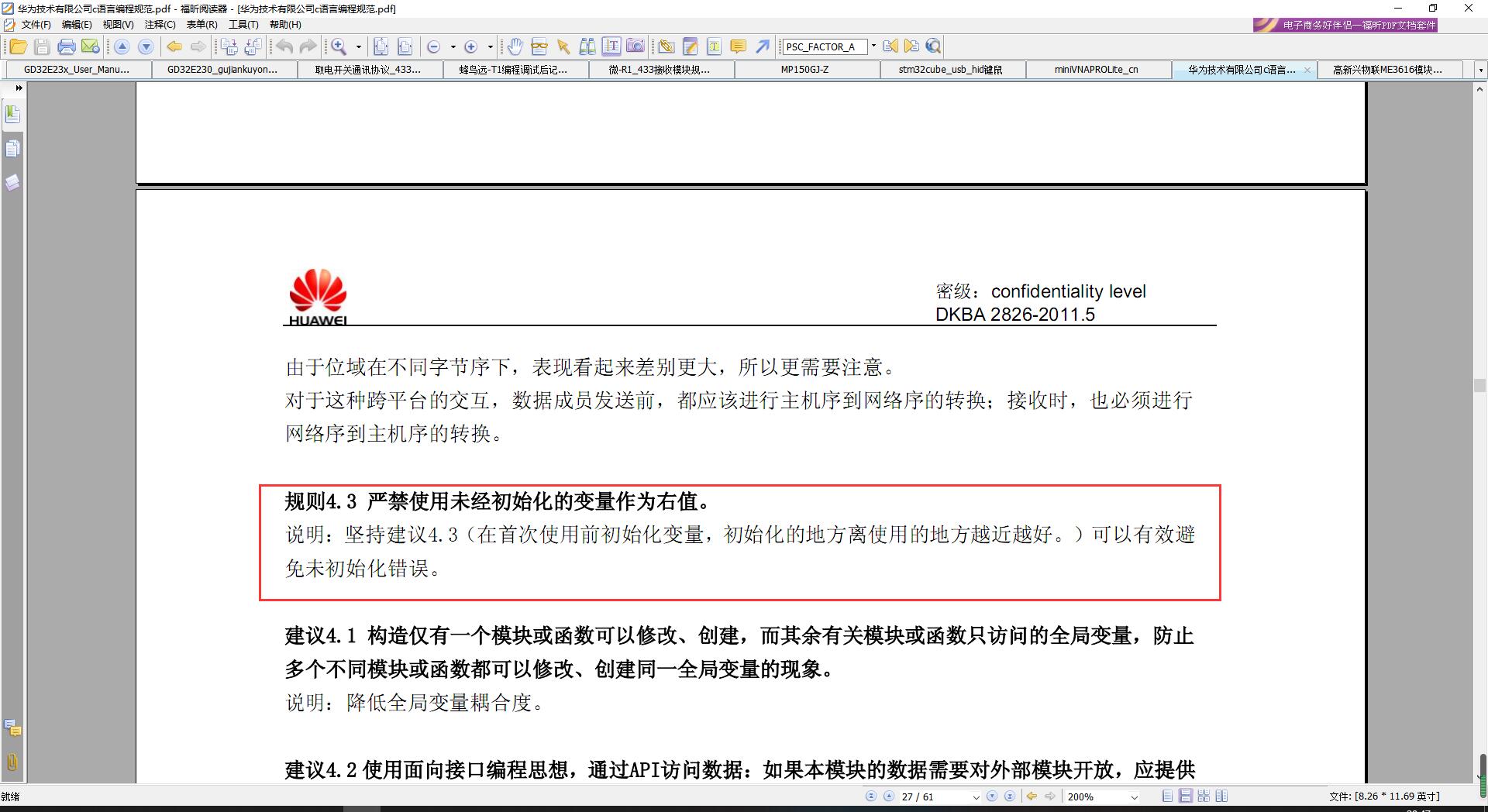Click the print button
This screenshot has height=812, width=1488.
click(x=67, y=46)
